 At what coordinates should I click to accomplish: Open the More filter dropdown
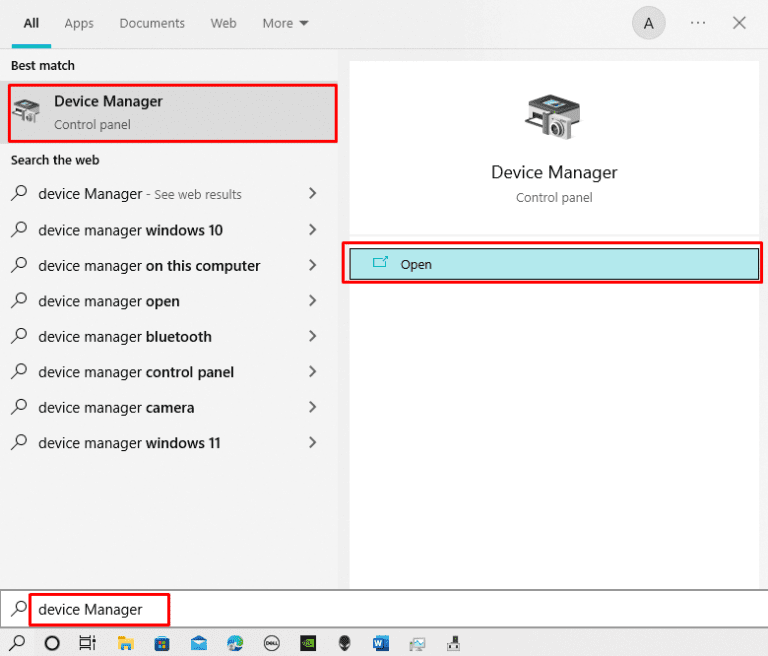point(285,23)
